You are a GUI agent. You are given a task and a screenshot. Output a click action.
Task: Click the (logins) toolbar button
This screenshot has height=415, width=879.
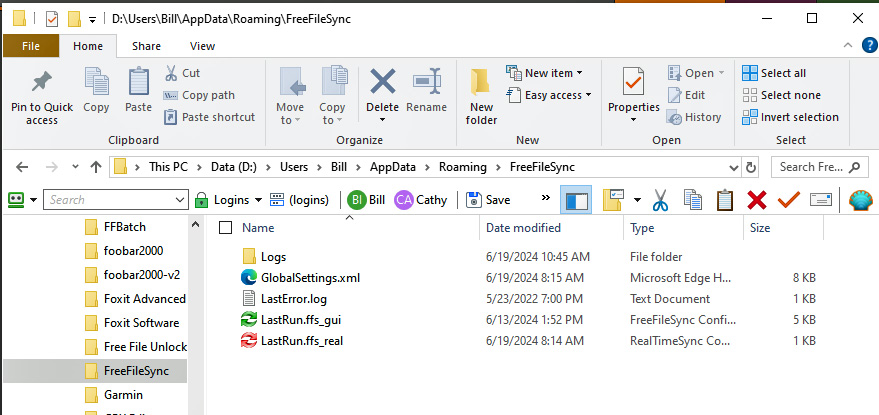[x=299, y=200]
